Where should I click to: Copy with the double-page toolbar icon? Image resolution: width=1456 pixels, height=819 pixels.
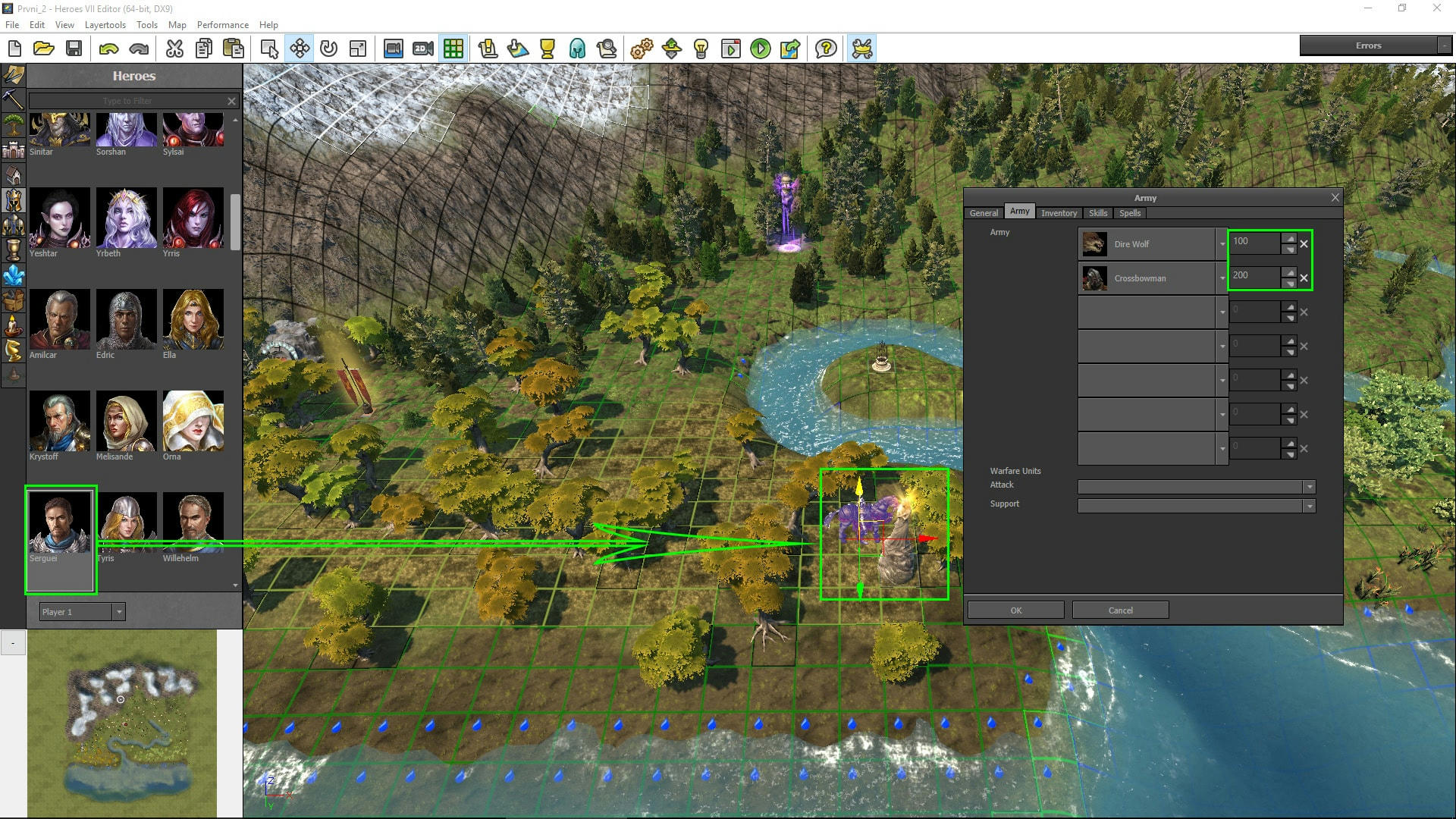[204, 49]
